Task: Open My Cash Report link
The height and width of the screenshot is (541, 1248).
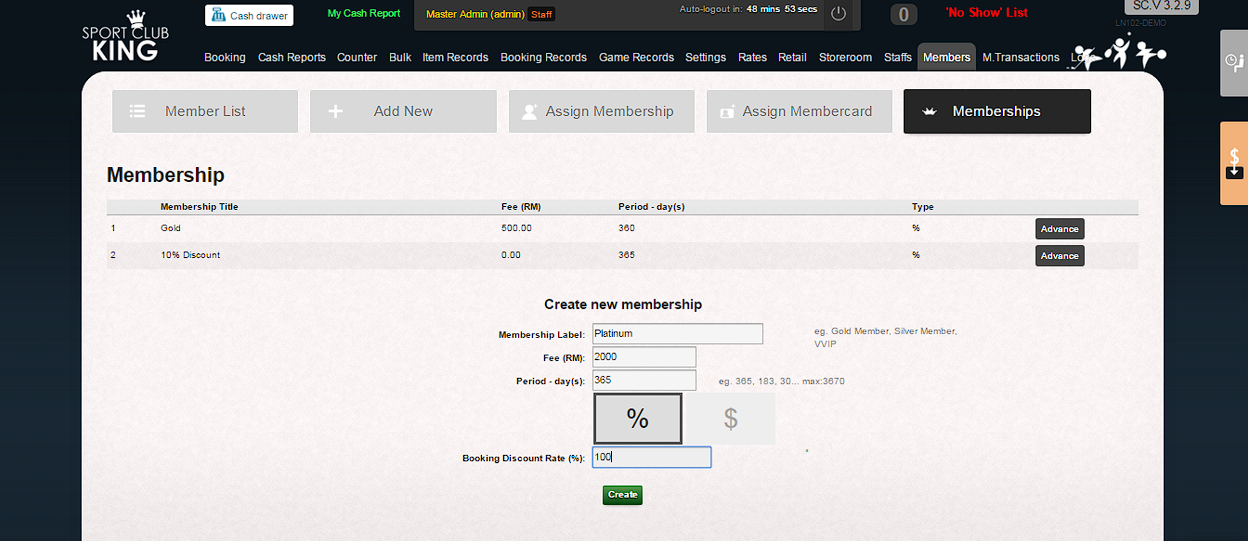Action: pyautogui.click(x=364, y=13)
